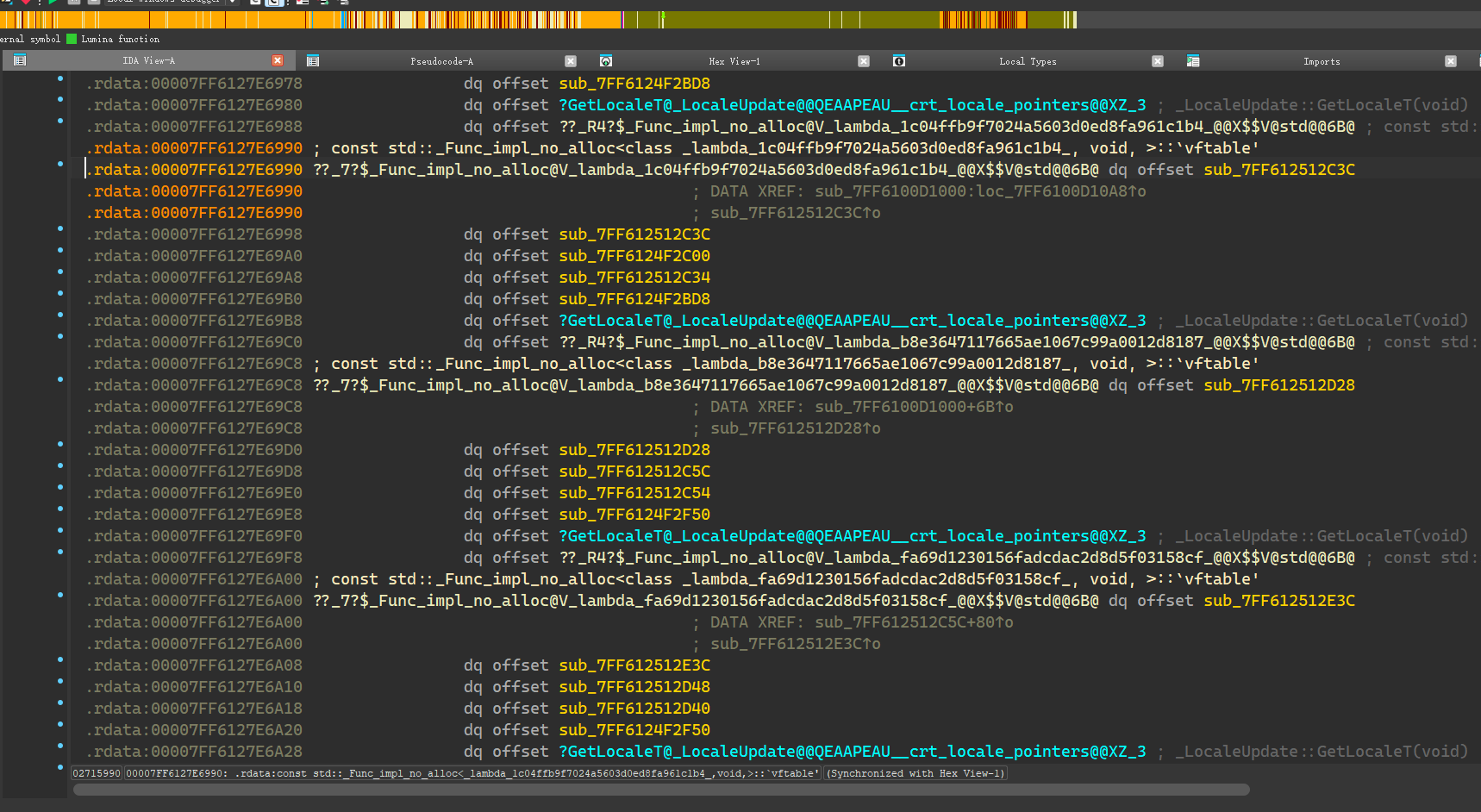Click ??_7 lambda_b8e3 vftable name label

pyautogui.click(x=706, y=385)
